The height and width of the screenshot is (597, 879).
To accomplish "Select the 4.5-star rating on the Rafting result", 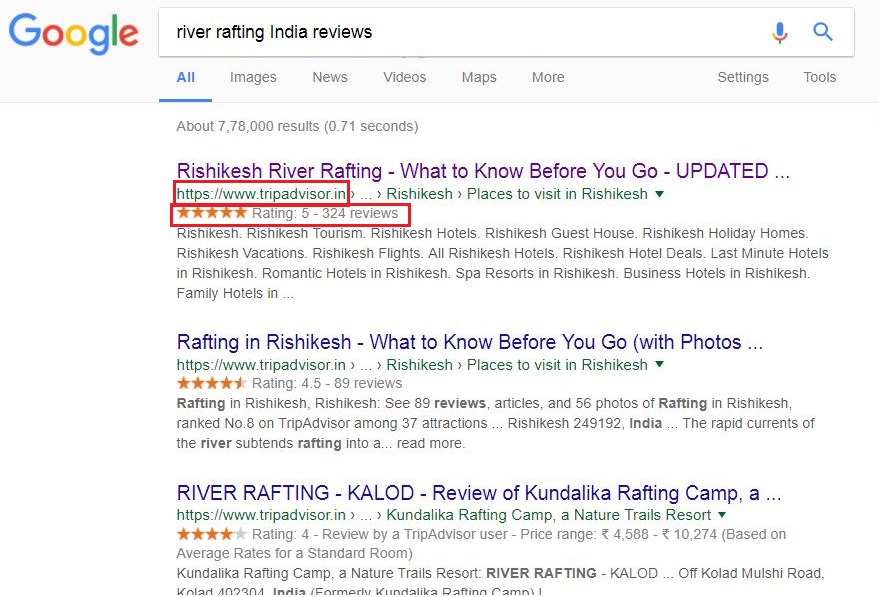I will point(211,383).
